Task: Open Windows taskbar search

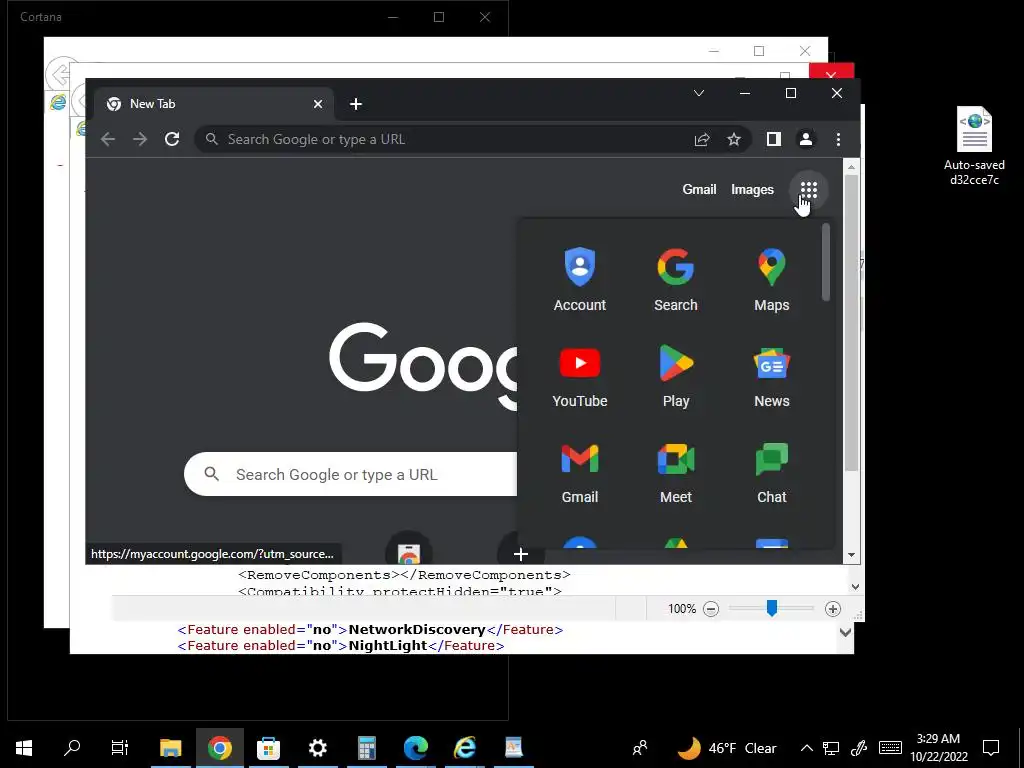Action: (x=72, y=748)
